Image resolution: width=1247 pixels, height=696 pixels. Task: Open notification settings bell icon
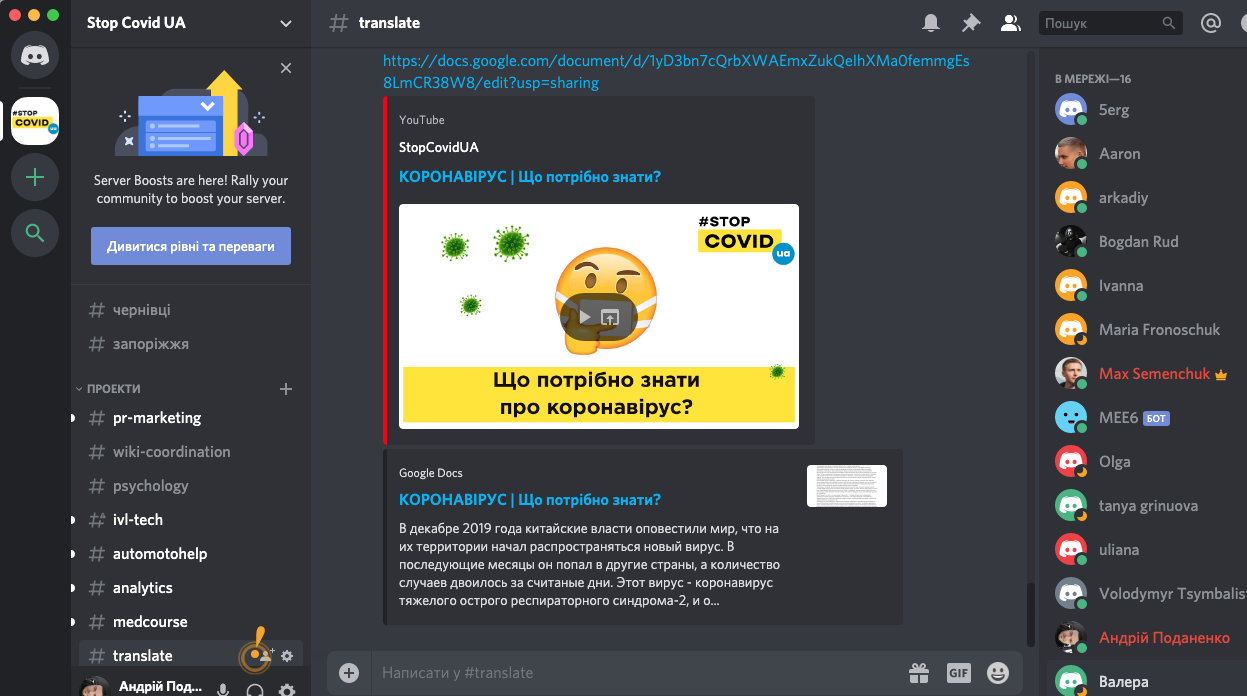[931, 23]
